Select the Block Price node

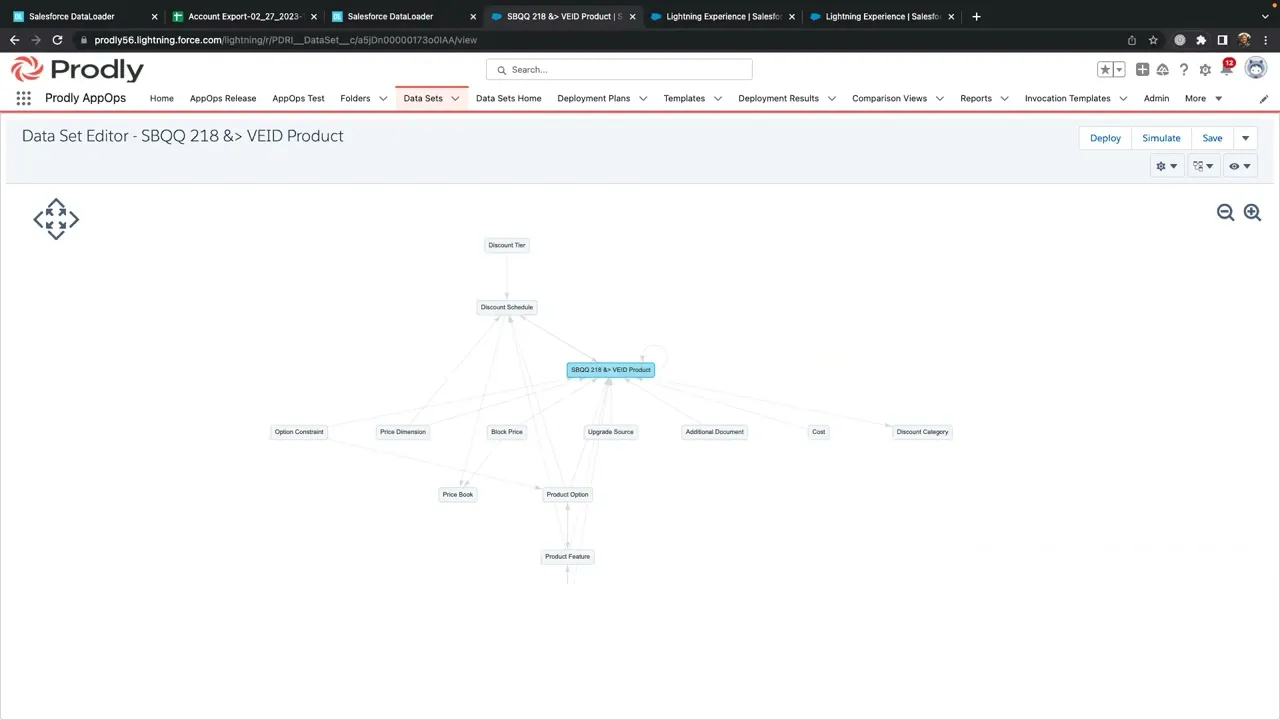(507, 432)
